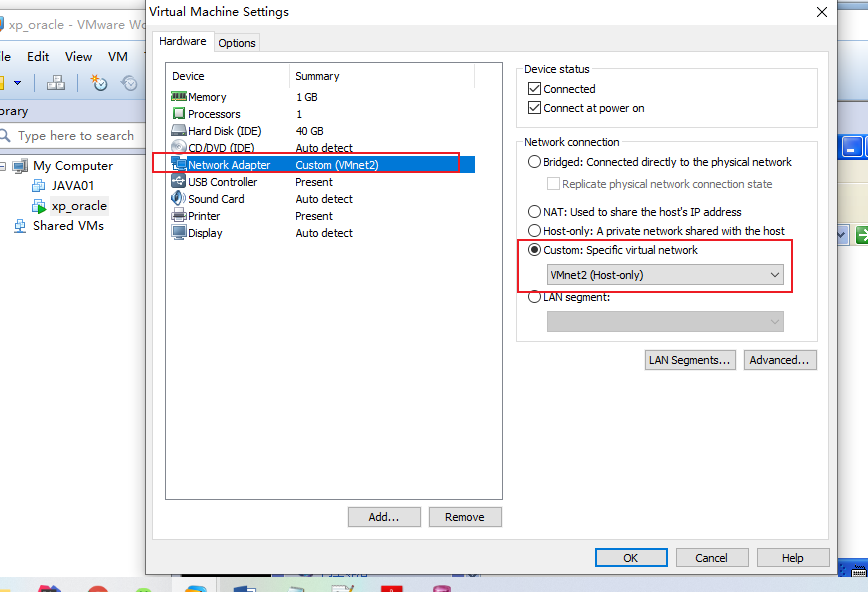Viewport: 868px width, 592px height.
Task: Click the Shared VMs icon
Action: point(20,226)
